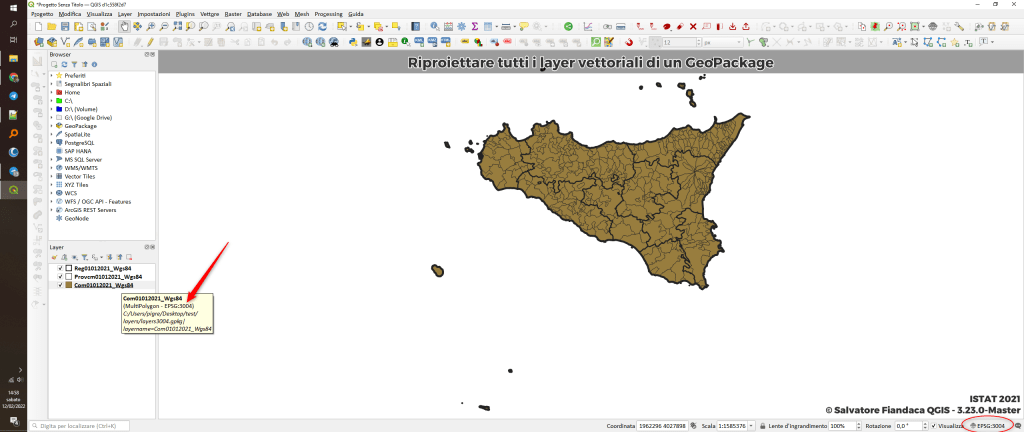Screen dimensions: 1024x432
Task: Uncheck the Reg01012021_Wgs84 layer checkbox
Action: (x=60, y=268)
